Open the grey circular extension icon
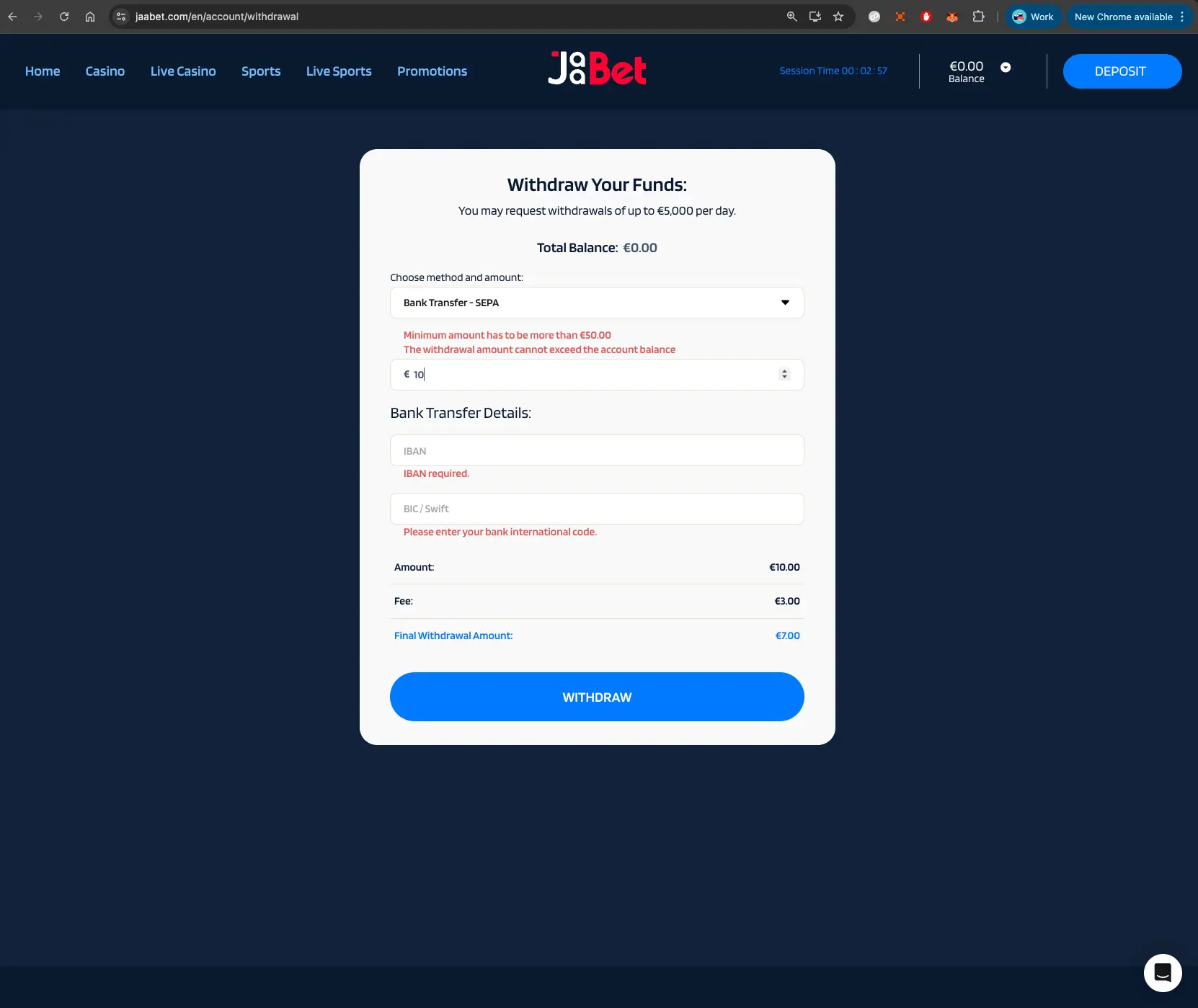 (x=874, y=17)
